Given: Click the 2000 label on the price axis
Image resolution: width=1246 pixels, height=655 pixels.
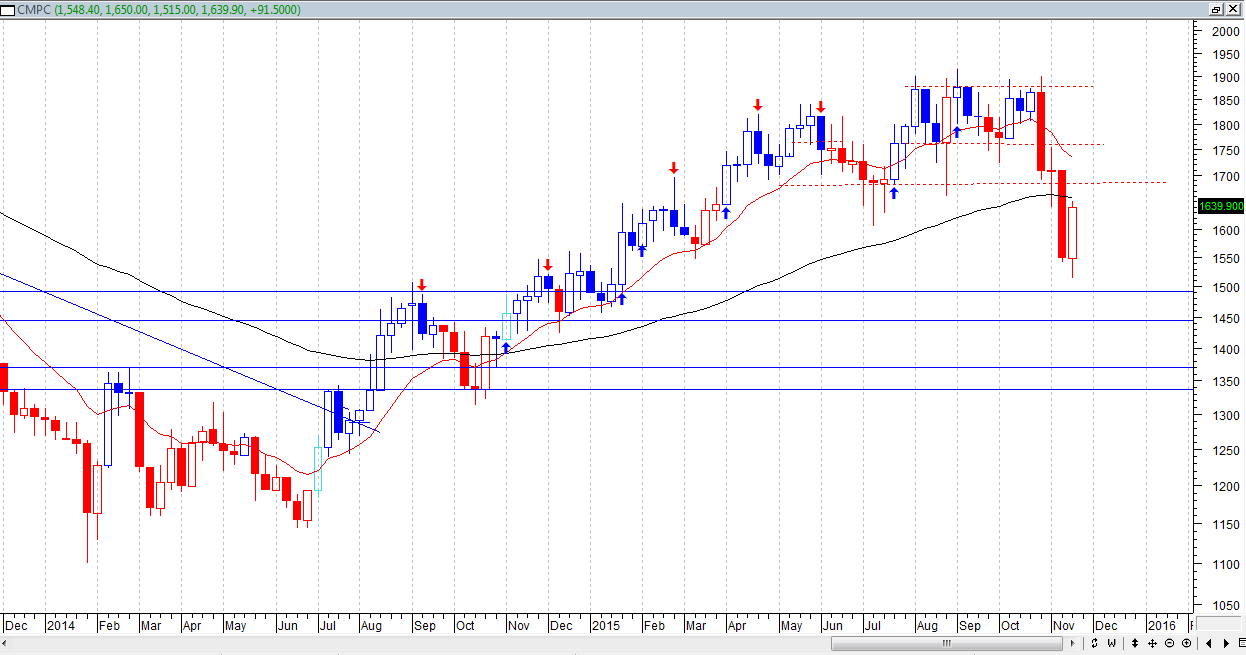Looking at the screenshot, I should (x=1225, y=31).
